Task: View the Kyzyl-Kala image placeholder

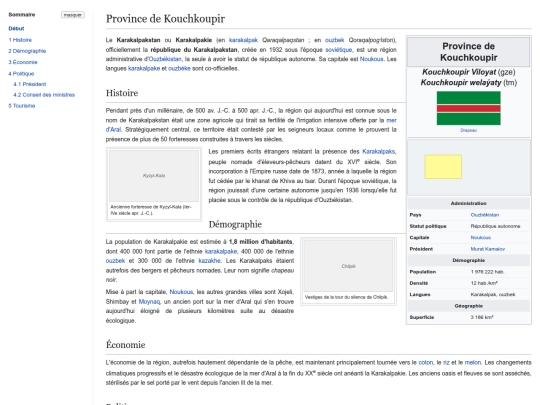Action: tap(154, 176)
